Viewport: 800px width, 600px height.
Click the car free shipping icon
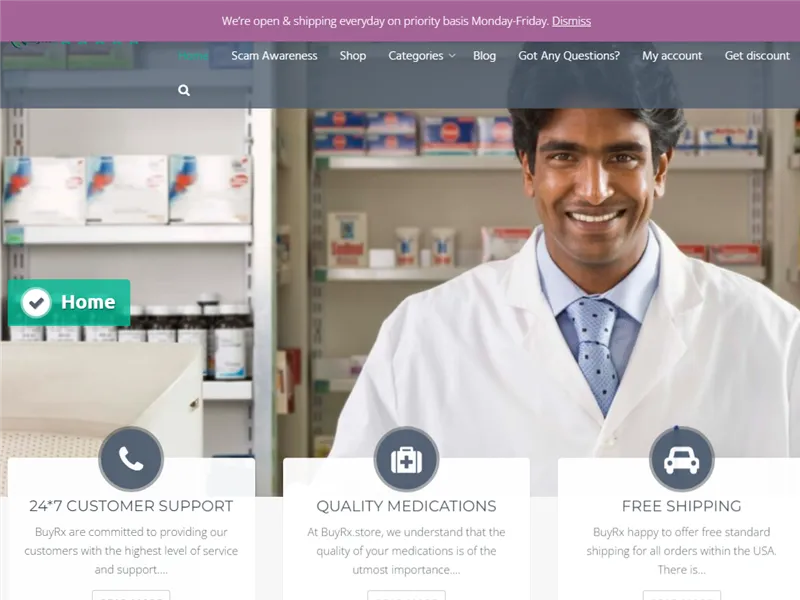click(681, 460)
